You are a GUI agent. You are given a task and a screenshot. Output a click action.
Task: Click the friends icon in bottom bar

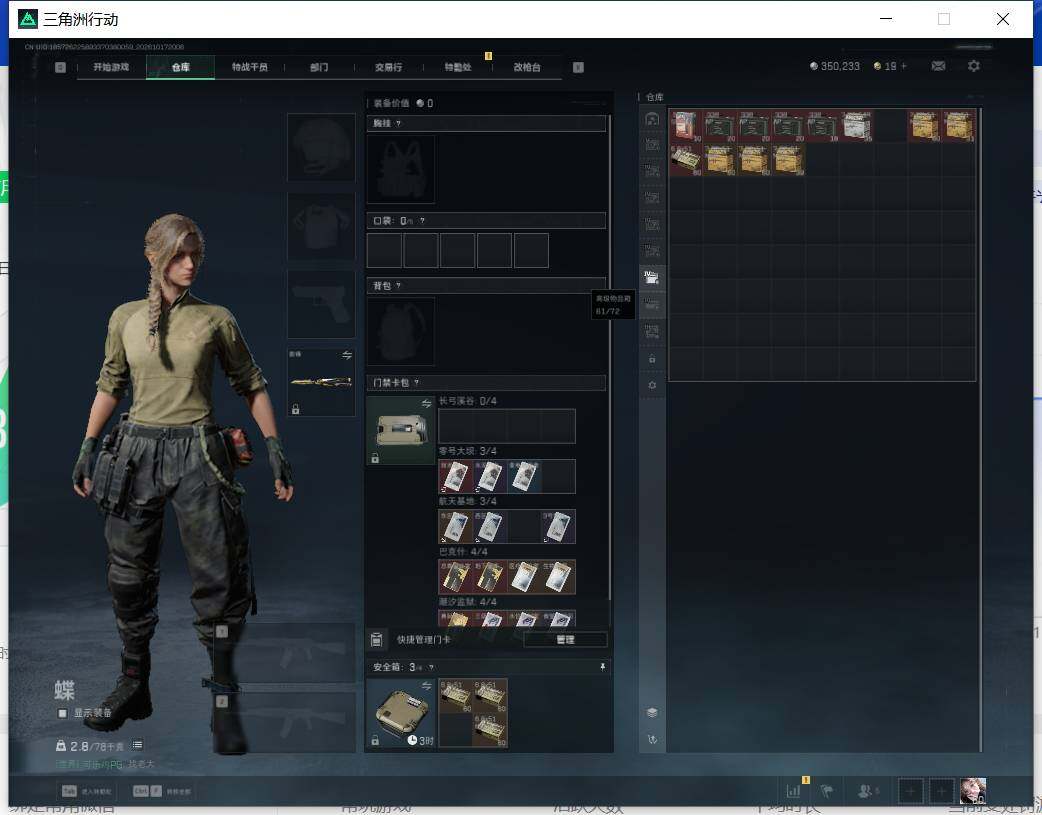[x=865, y=790]
